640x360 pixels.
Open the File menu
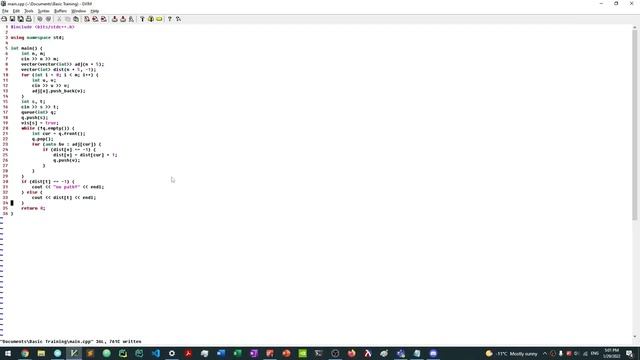(5, 11)
